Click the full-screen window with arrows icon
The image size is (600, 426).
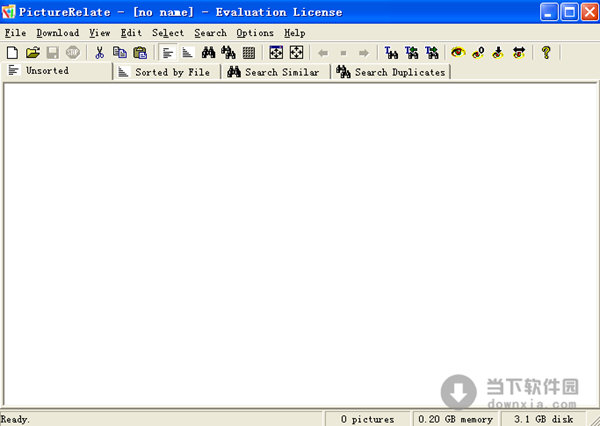click(x=276, y=52)
